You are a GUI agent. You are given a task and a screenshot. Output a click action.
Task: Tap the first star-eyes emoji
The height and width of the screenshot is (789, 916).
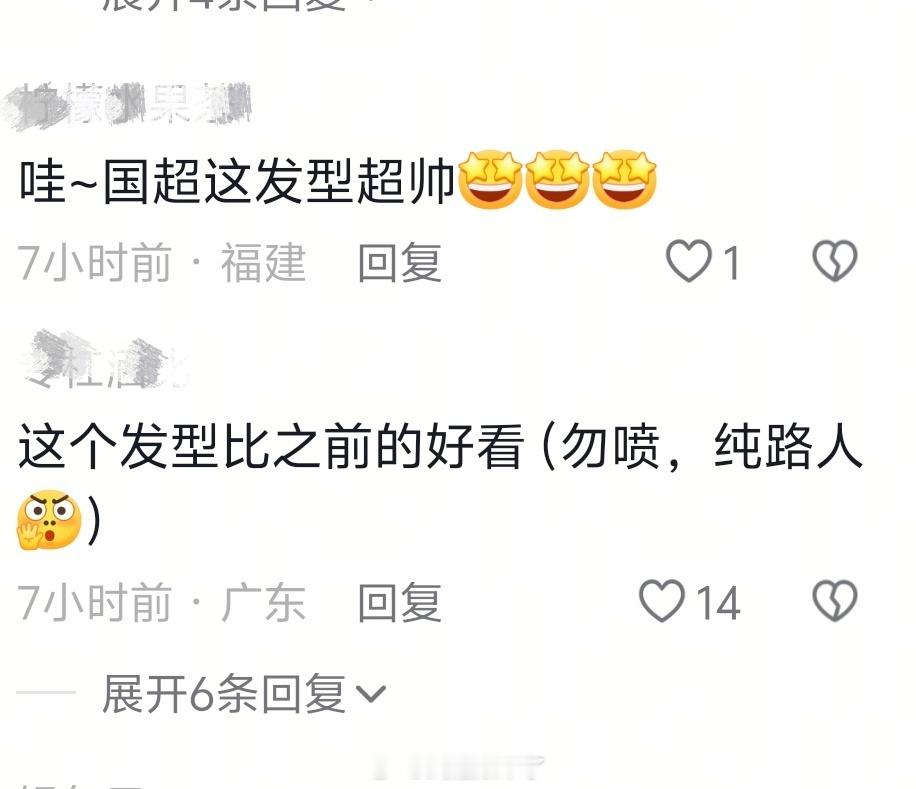(x=490, y=179)
